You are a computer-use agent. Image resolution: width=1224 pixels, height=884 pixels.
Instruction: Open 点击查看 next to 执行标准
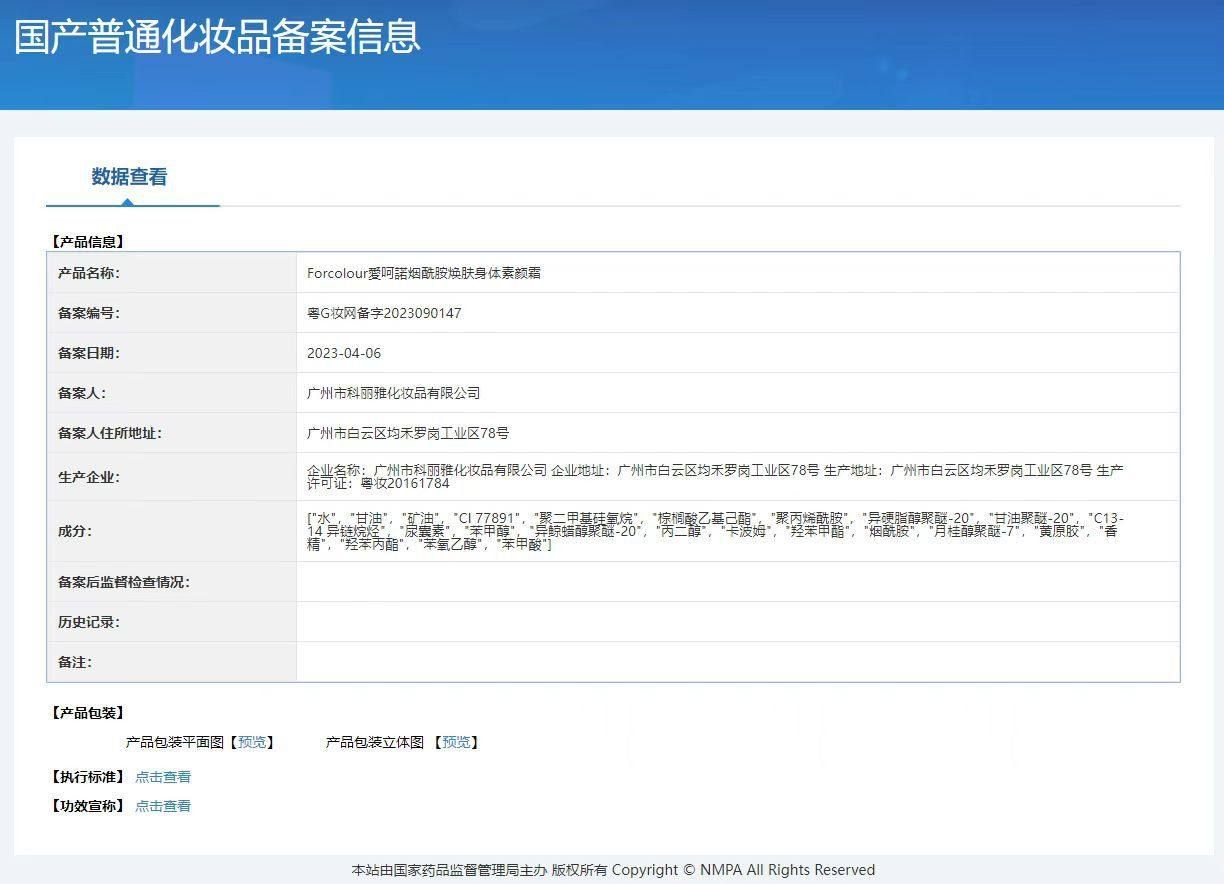[163, 777]
